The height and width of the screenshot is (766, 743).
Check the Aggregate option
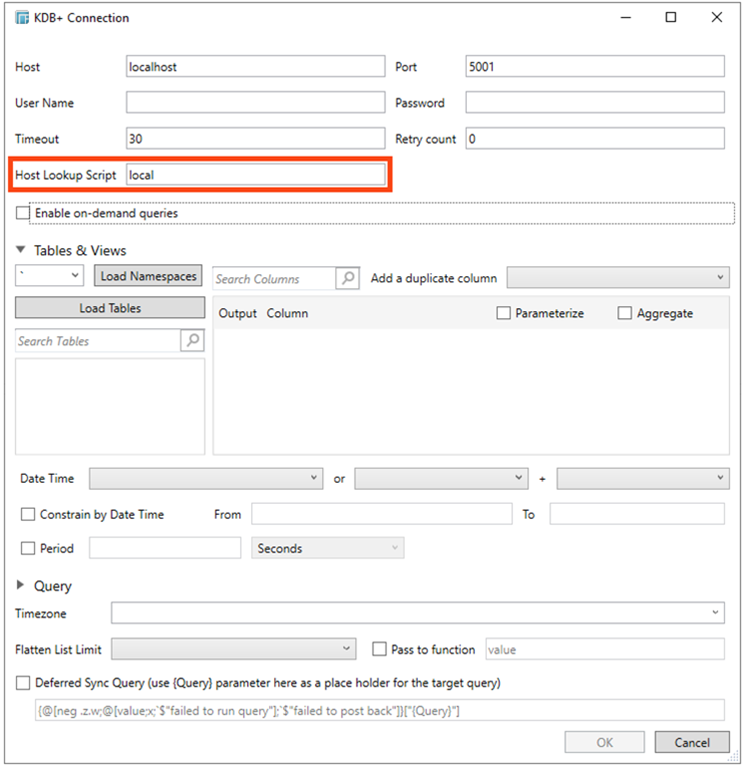625,313
